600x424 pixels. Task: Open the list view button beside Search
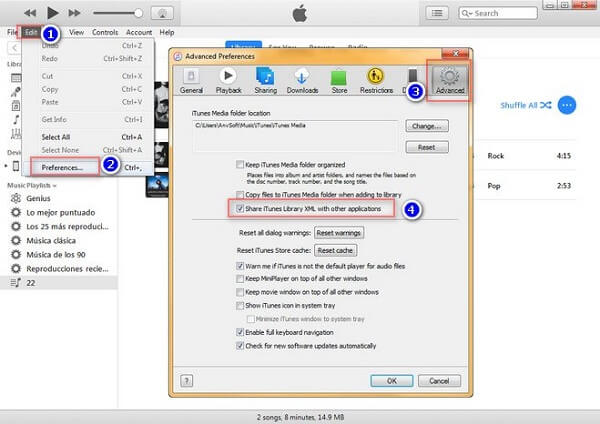point(437,13)
